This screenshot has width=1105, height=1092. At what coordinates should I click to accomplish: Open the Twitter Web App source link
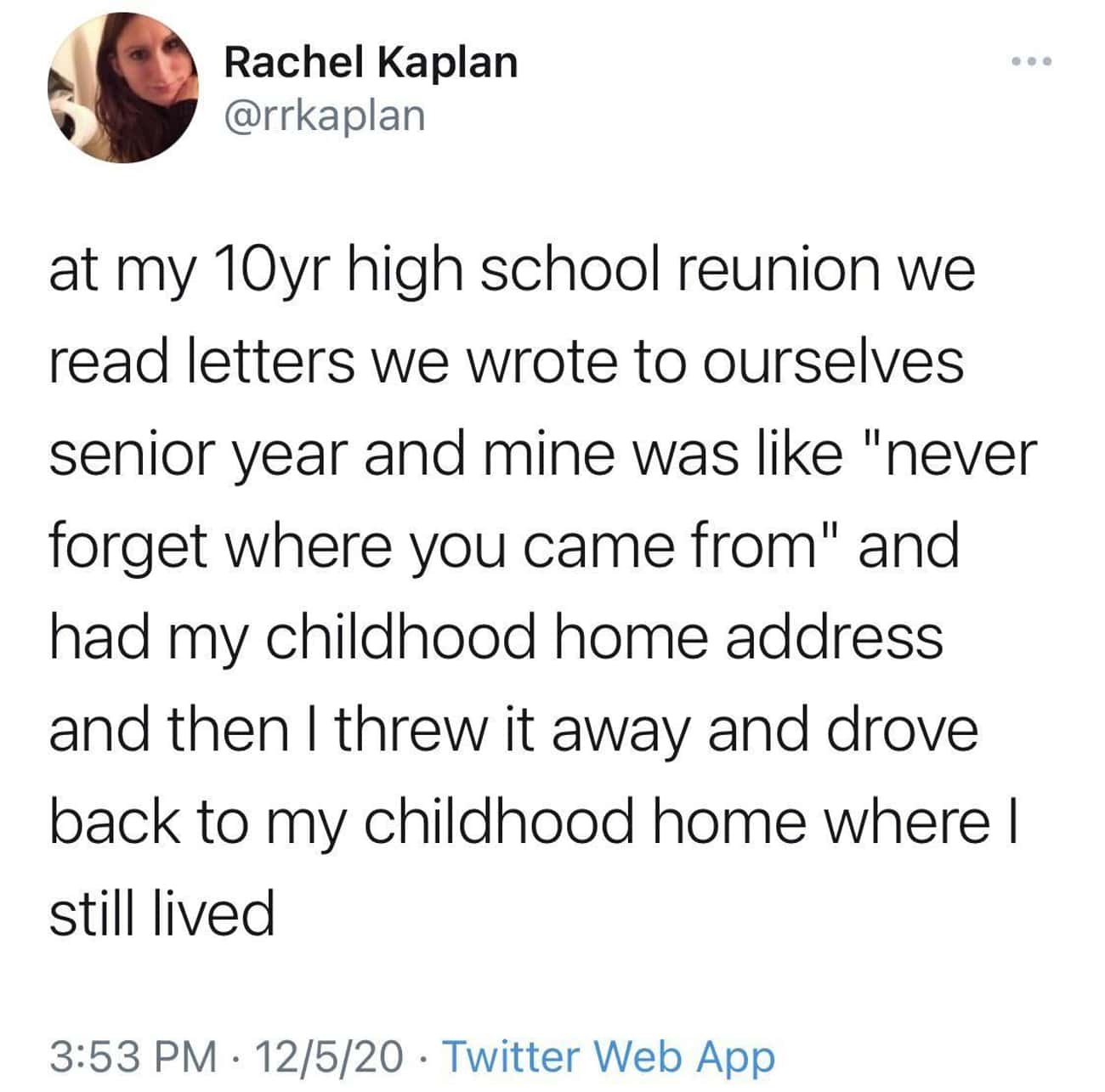pos(609,1056)
